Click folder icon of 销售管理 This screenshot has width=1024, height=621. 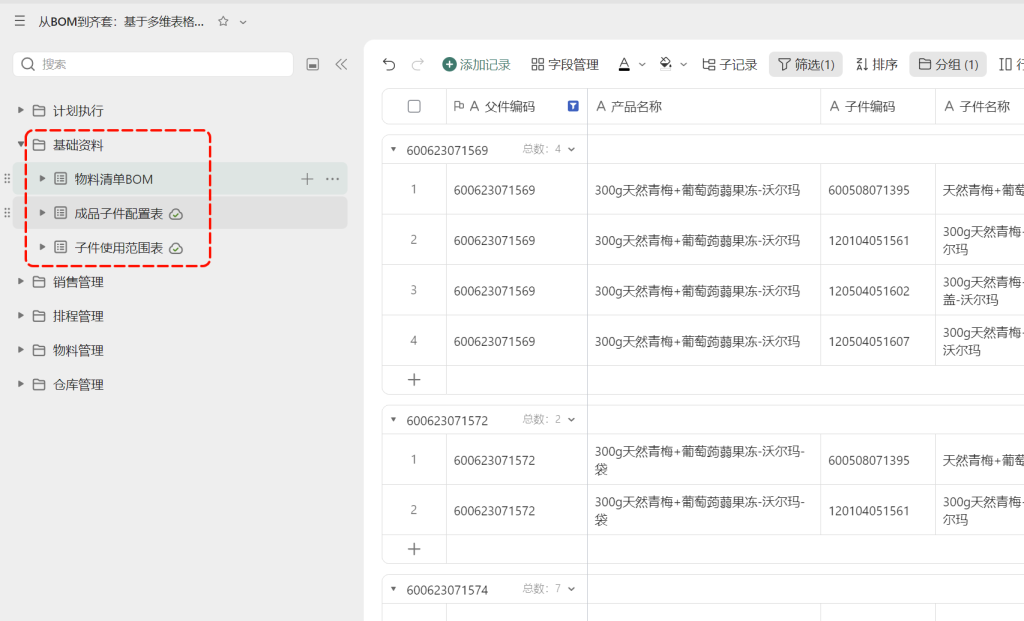(39, 281)
